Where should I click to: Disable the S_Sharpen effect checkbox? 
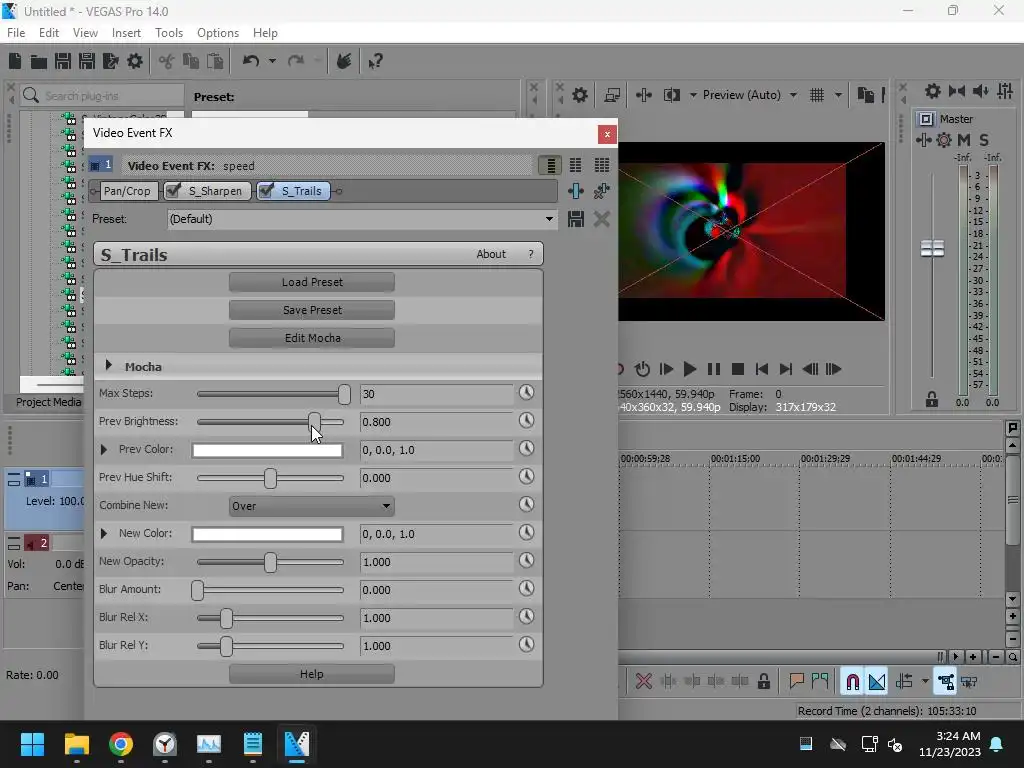173,191
